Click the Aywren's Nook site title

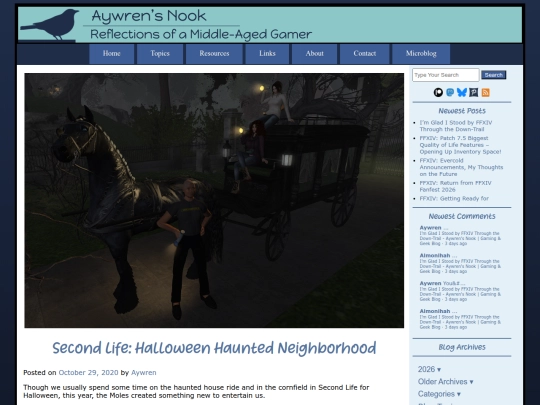(149, 16)
